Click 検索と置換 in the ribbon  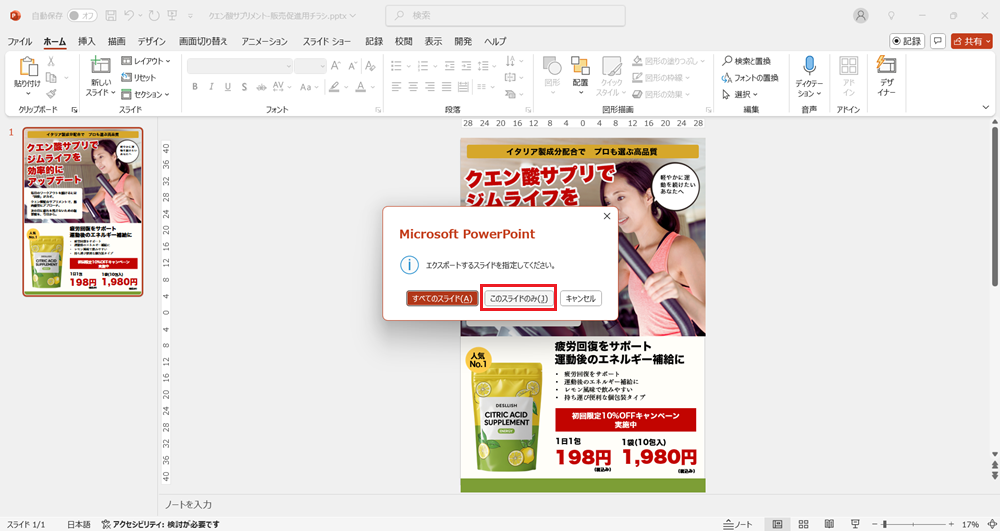pos(746,61)
